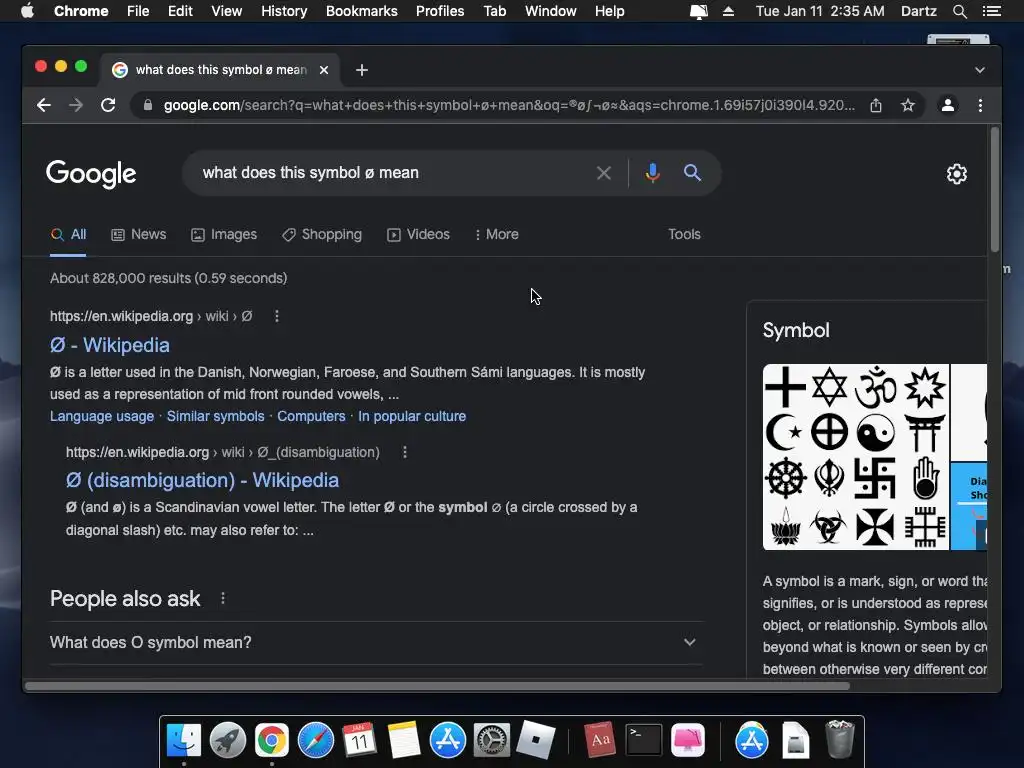Open the Computers sitelink
Image resolution: width=1024 pixels, height=768 pixels.
click(311, 416)
